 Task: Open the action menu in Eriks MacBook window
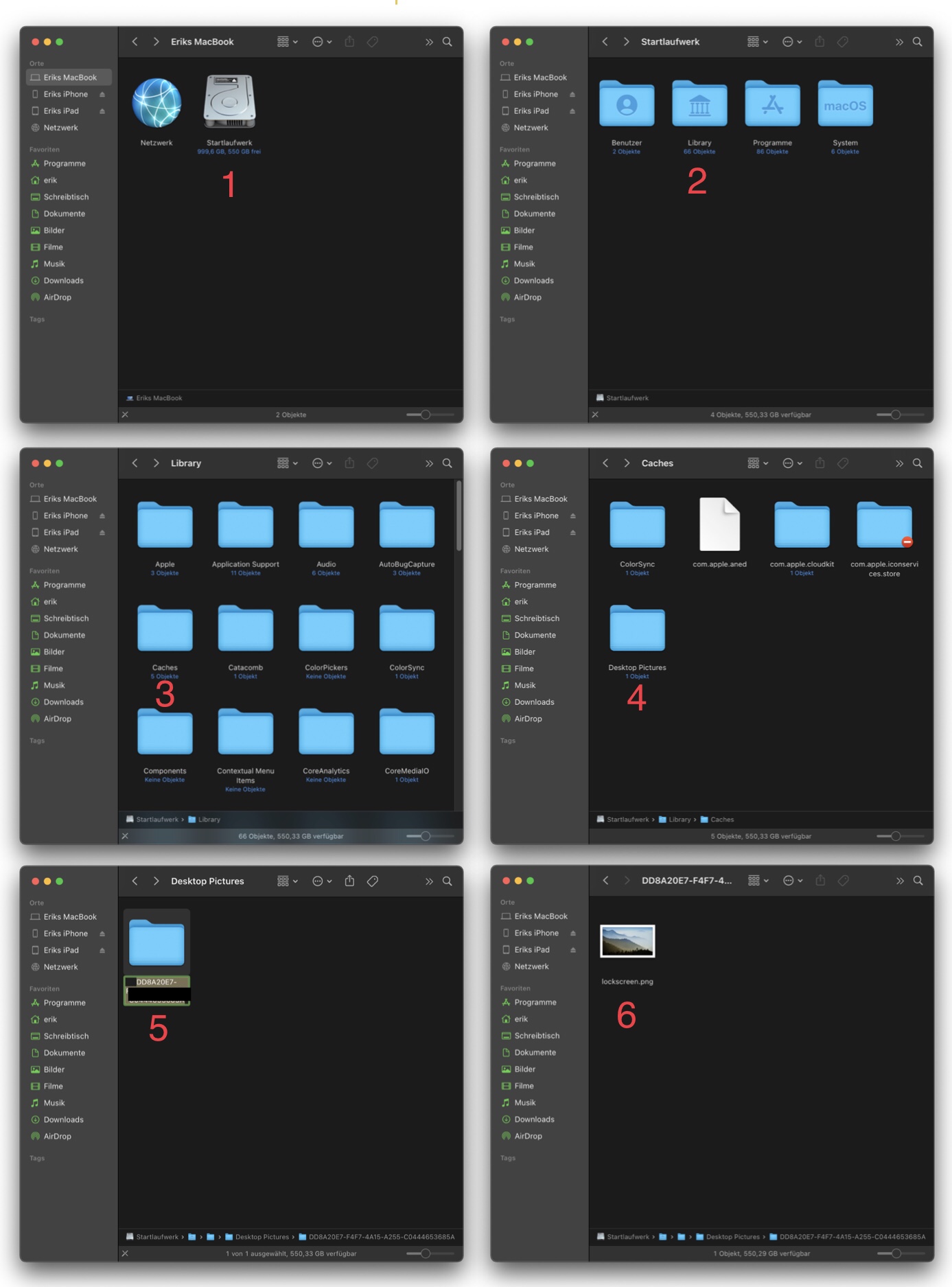pyautogui.click(x=322, y=42)
